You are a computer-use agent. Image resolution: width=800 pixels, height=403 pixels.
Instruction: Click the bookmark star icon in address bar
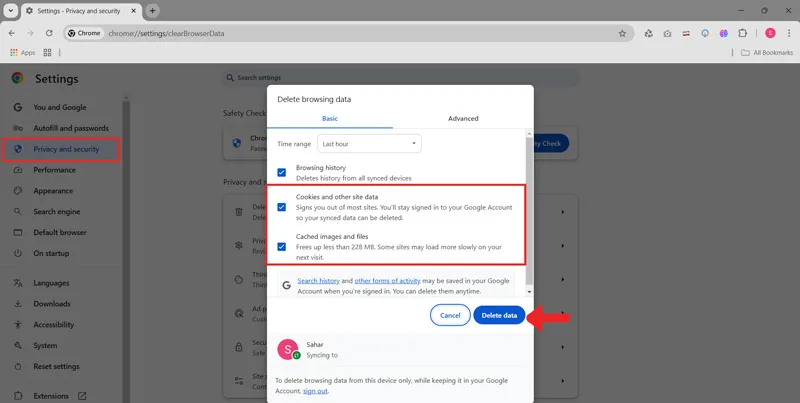[622, 33]
